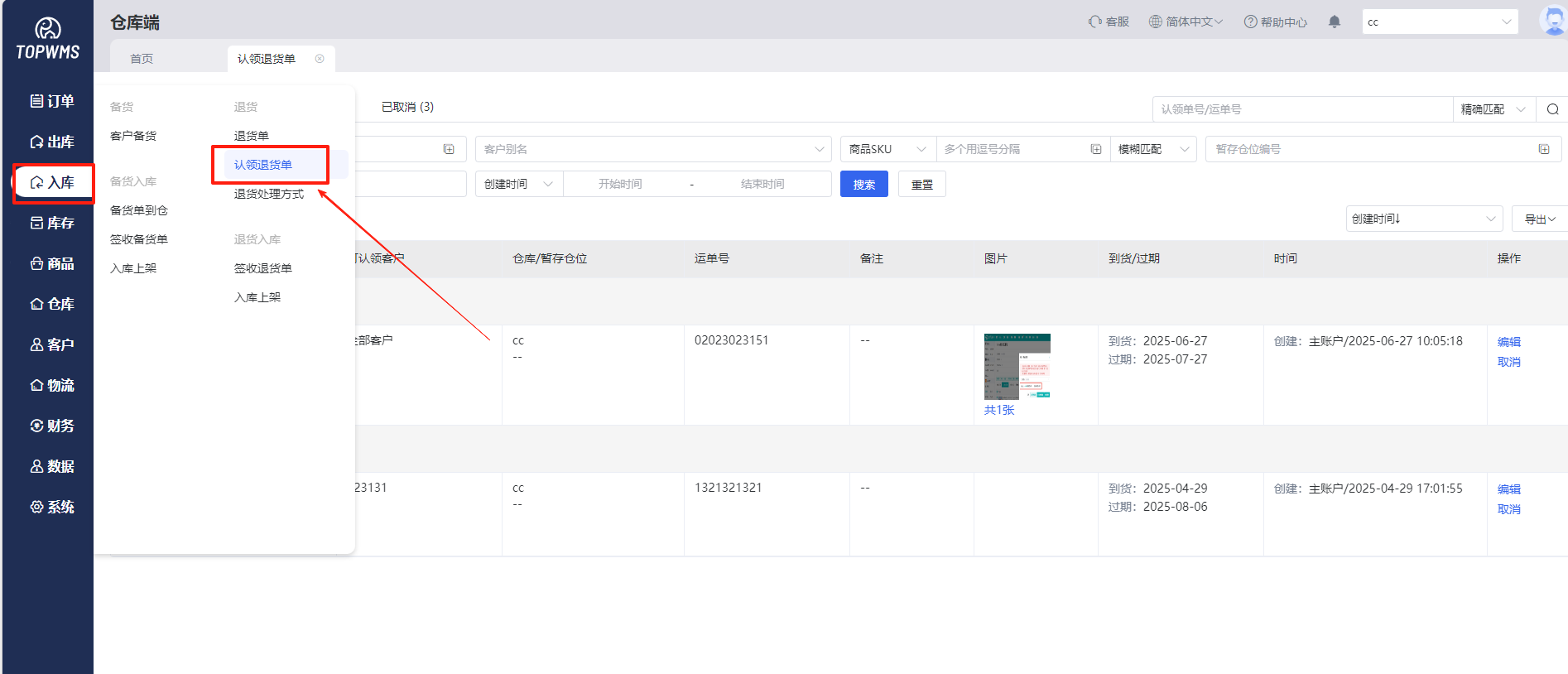Select 入库上架 under 备货入库

tap(133, 268)
